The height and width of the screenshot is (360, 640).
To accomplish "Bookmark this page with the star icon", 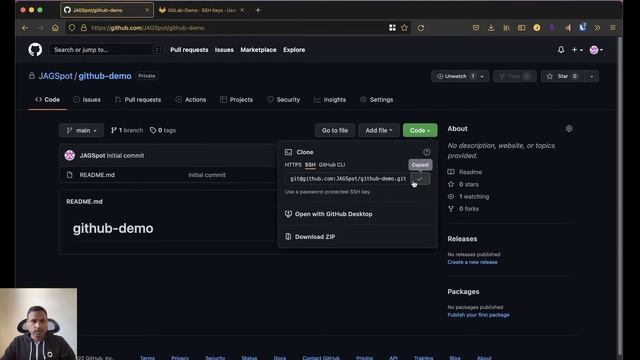I will coord(404,28).
